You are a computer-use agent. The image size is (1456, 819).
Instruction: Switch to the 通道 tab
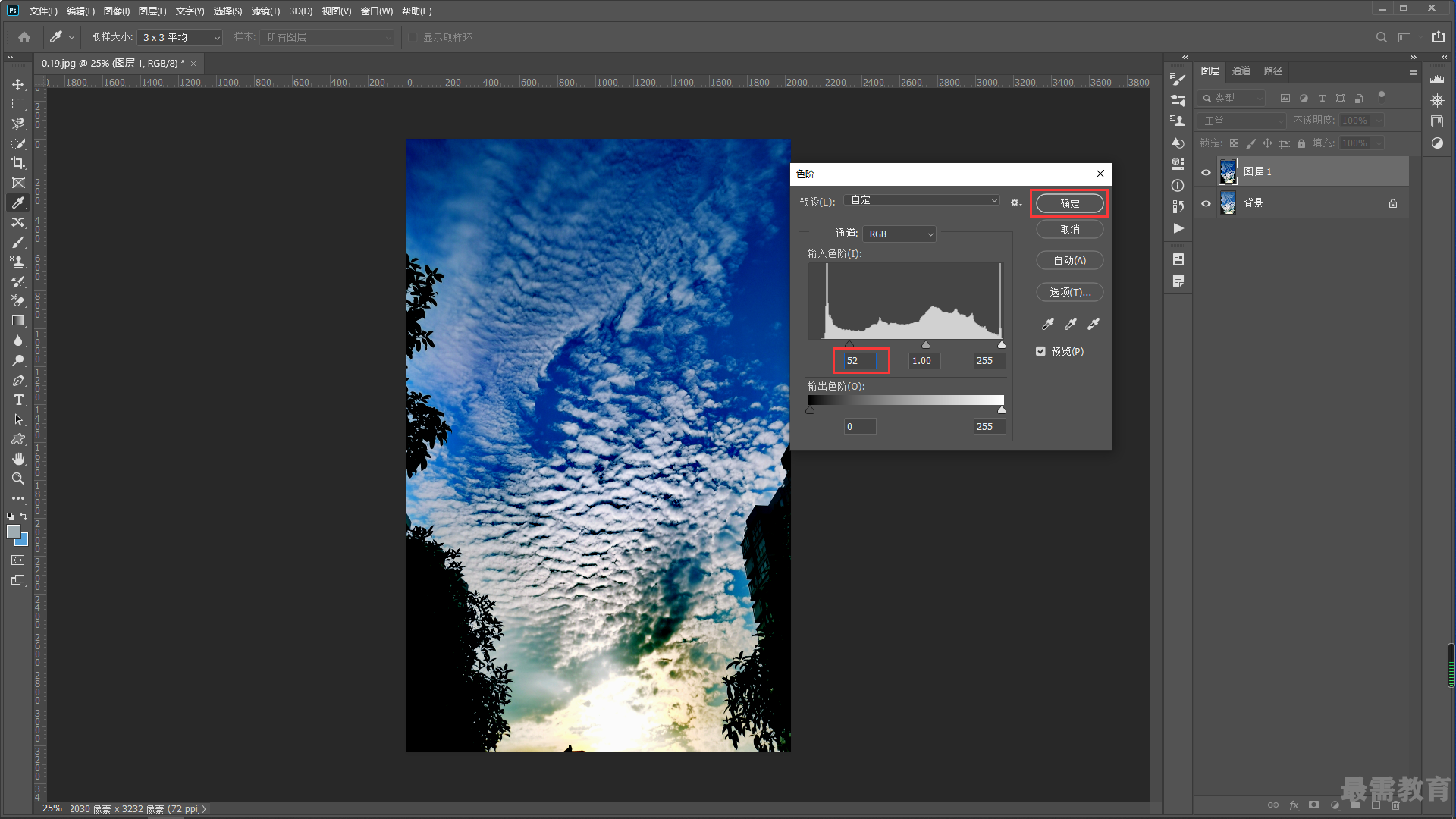pyautogui.click(x=1241, y=71)
